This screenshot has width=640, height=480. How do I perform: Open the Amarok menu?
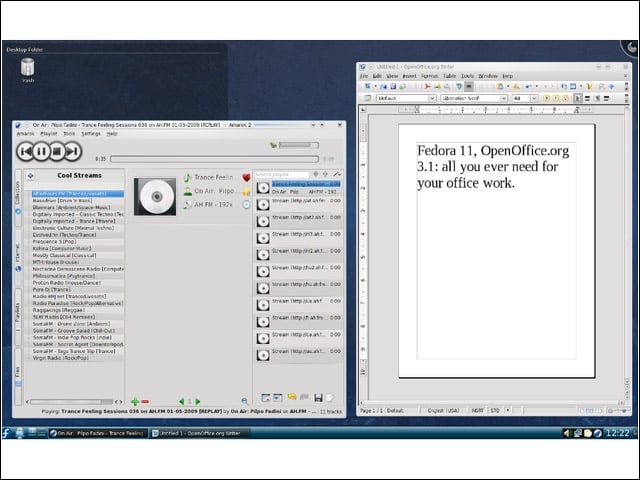25,134
